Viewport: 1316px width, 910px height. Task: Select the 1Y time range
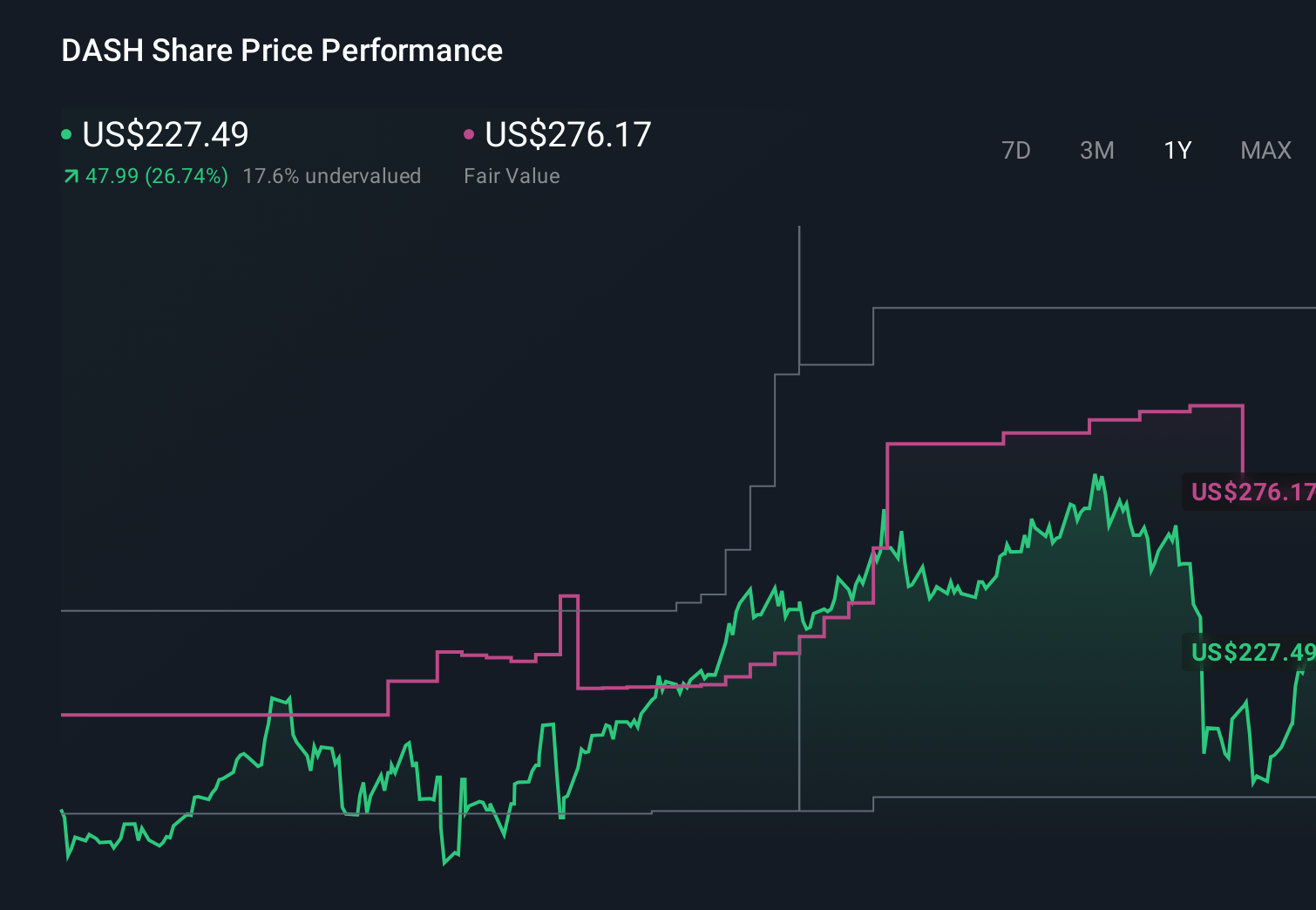click(1177, 150)
